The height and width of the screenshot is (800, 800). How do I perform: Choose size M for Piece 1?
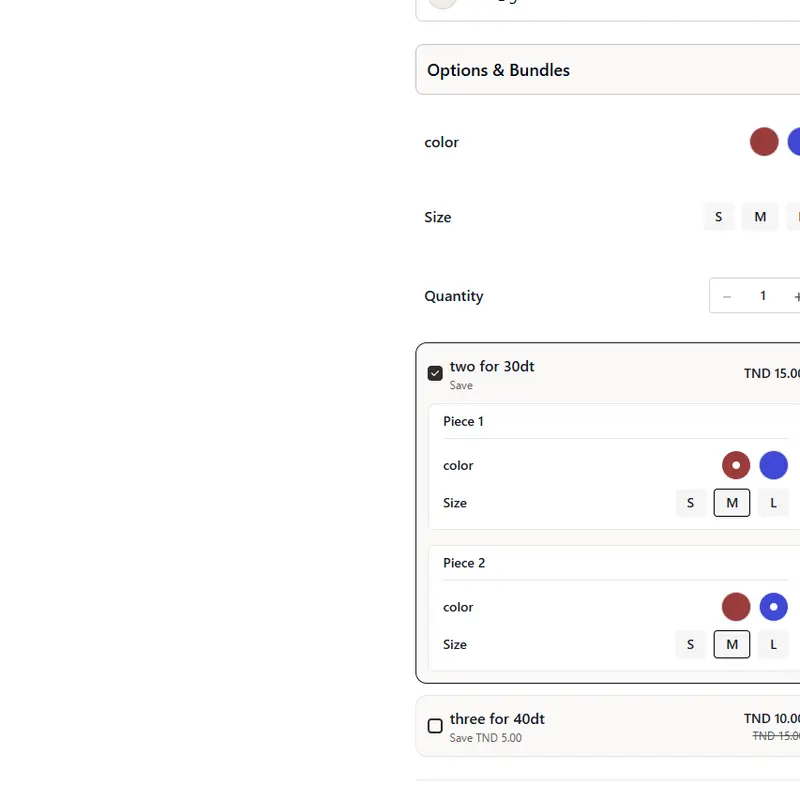click(732, 503)
